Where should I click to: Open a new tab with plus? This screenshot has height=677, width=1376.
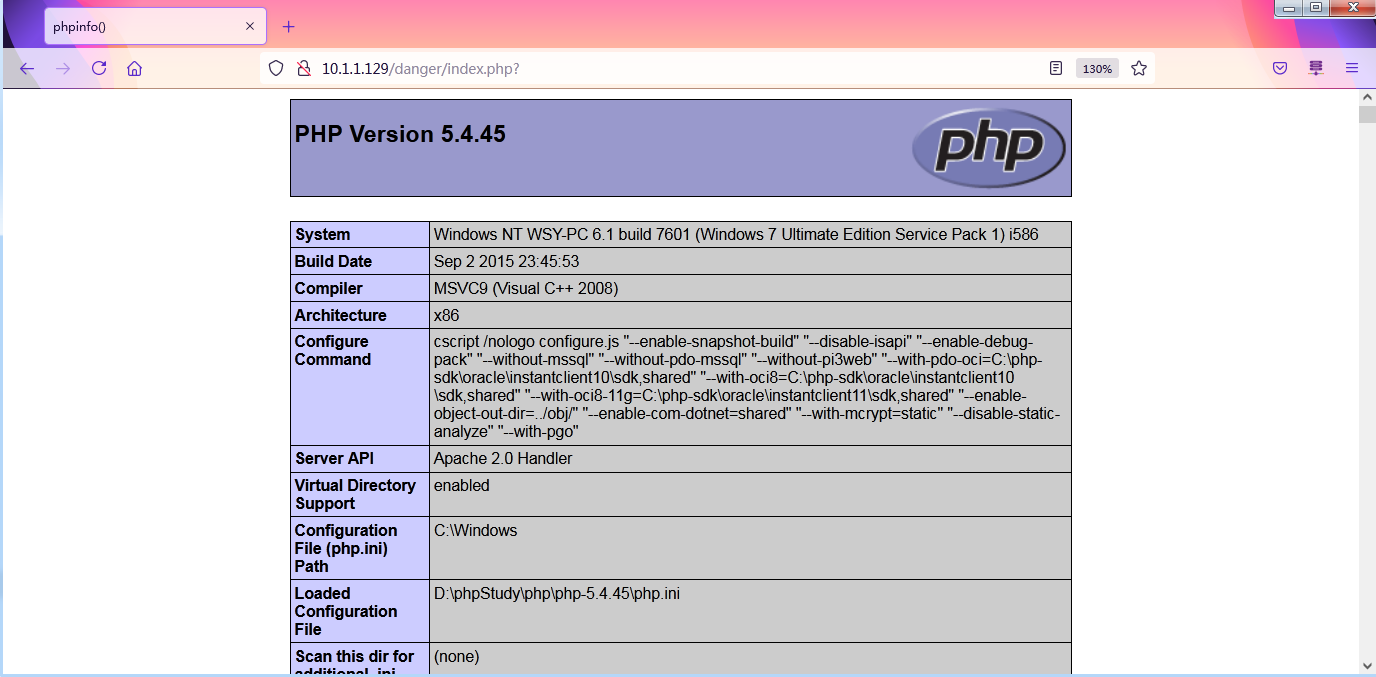tap(289, 27)
